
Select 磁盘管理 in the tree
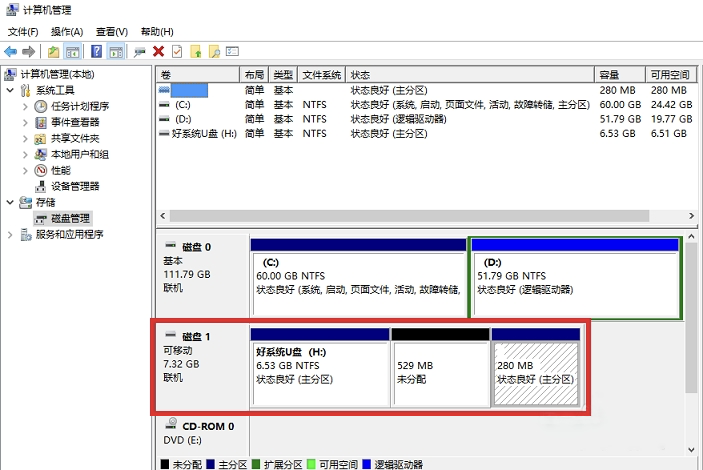click(x=70, y=218)
